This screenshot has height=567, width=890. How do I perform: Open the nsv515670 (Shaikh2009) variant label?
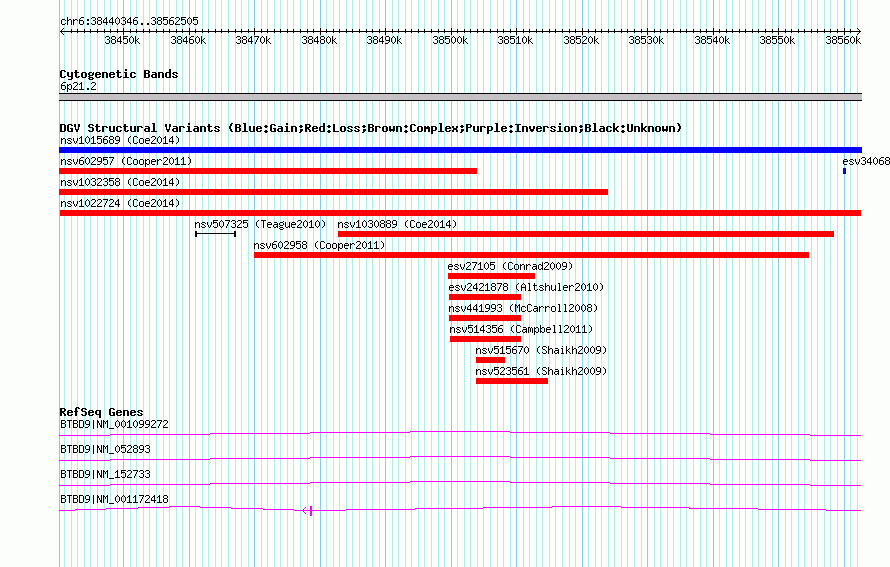pos(541,350)
